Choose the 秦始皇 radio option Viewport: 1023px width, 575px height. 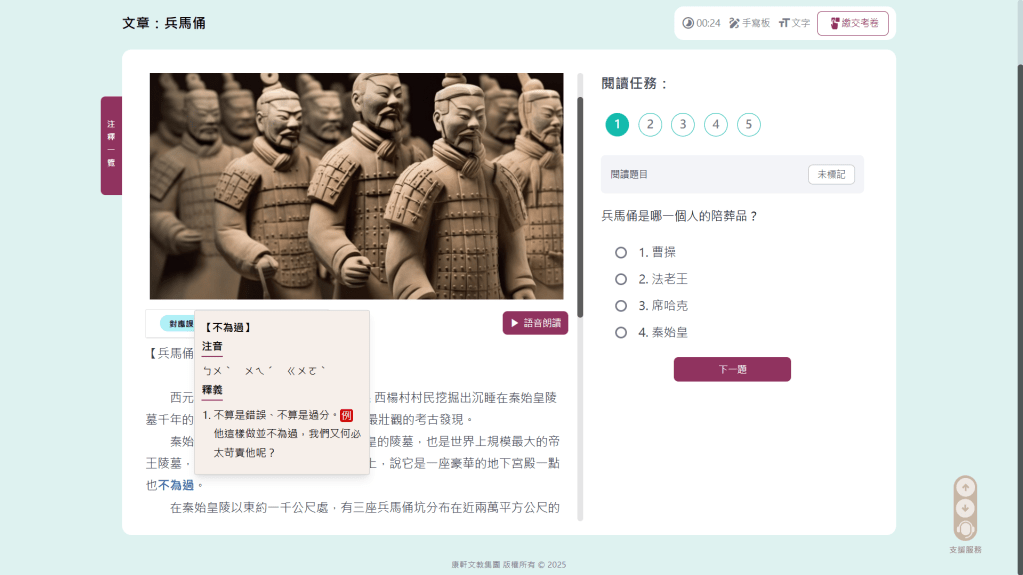coord(621,332)
